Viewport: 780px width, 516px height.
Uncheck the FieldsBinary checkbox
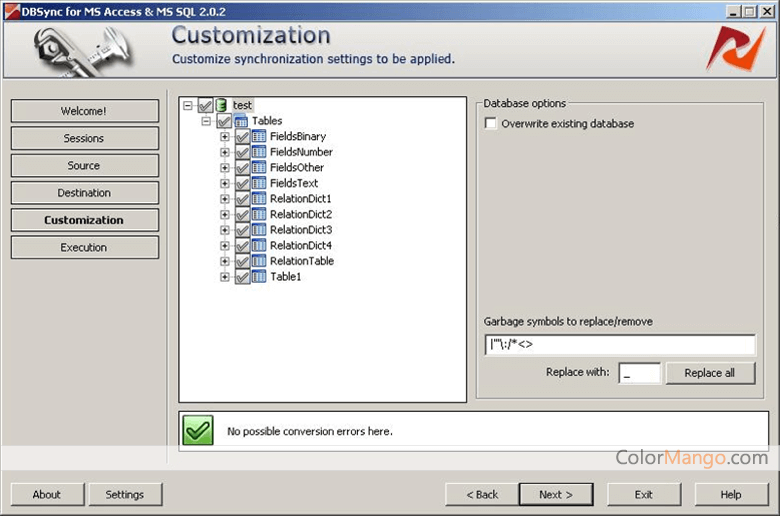(242, 136)
